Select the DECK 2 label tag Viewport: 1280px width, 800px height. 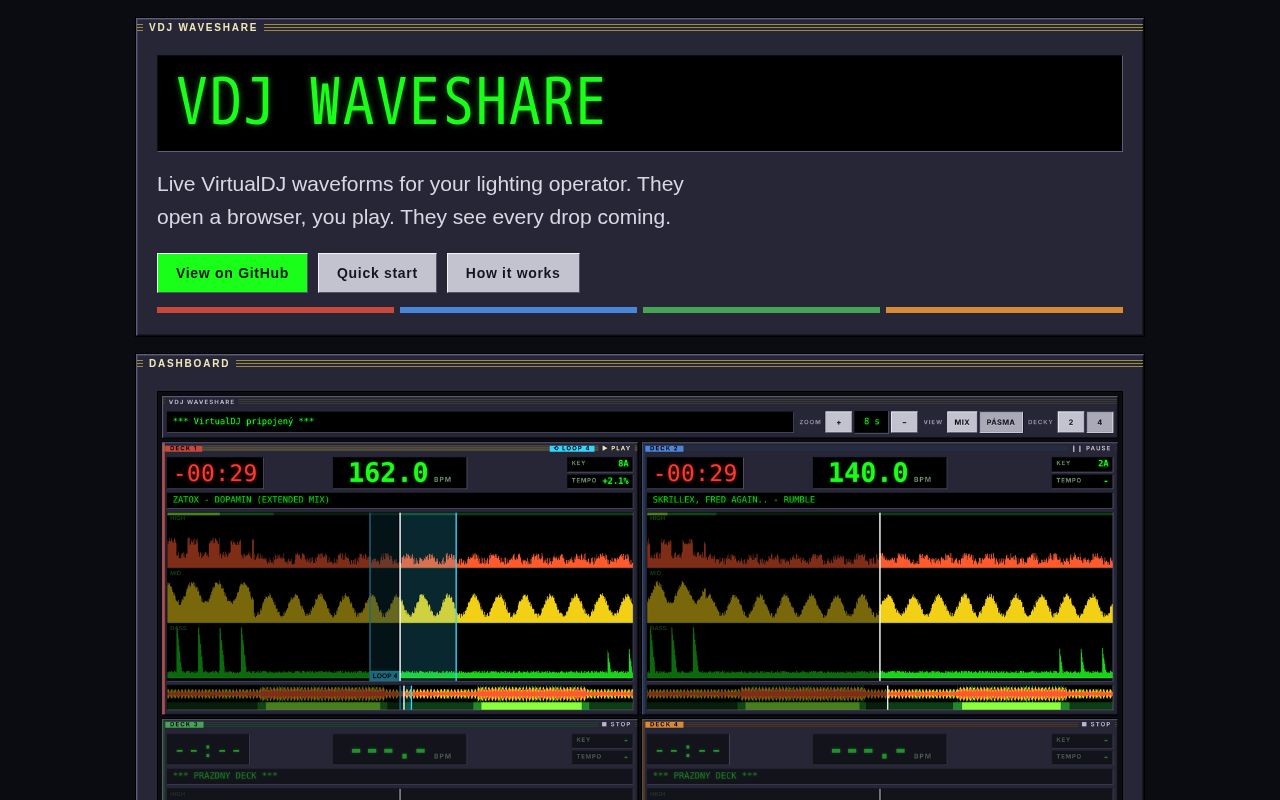(665, 448)
